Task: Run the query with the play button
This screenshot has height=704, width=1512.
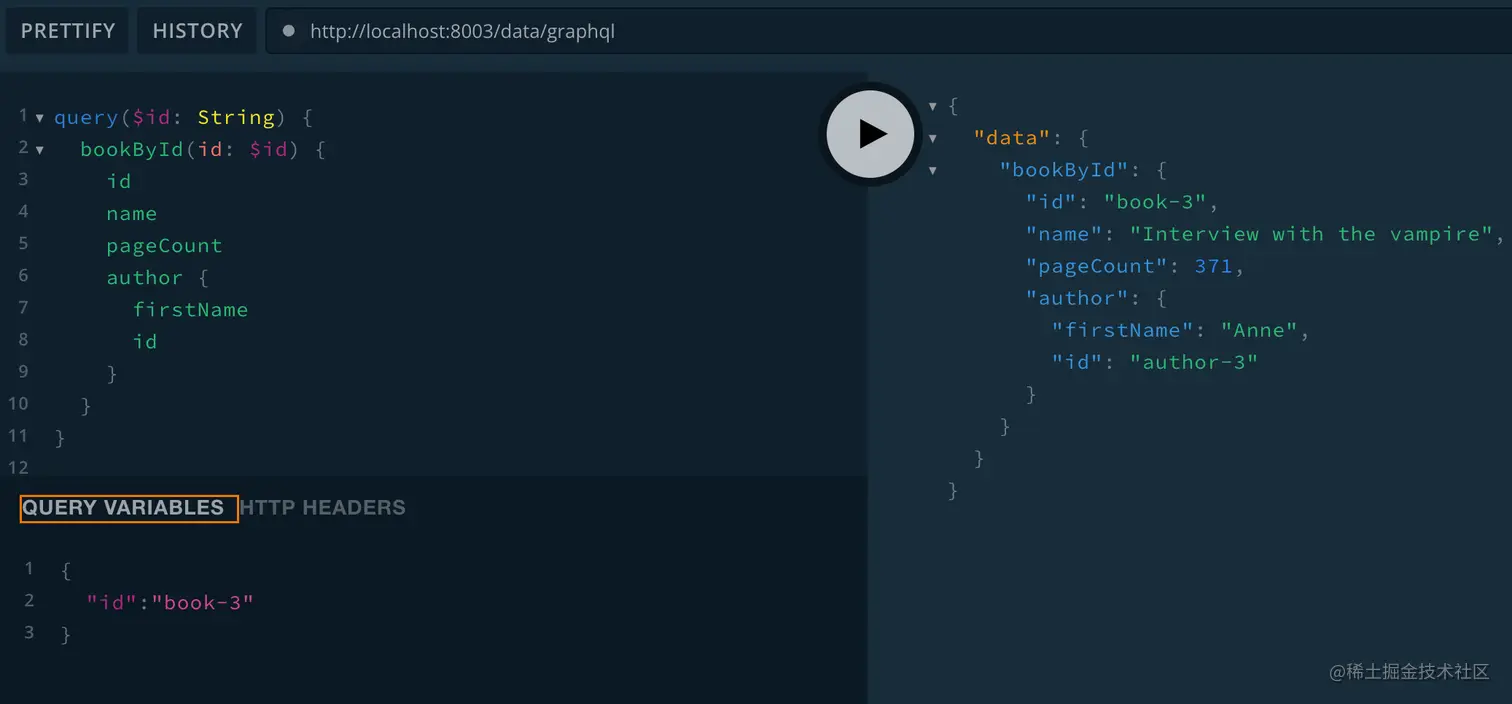Action: pyautogui.click(x=870, y=134)
